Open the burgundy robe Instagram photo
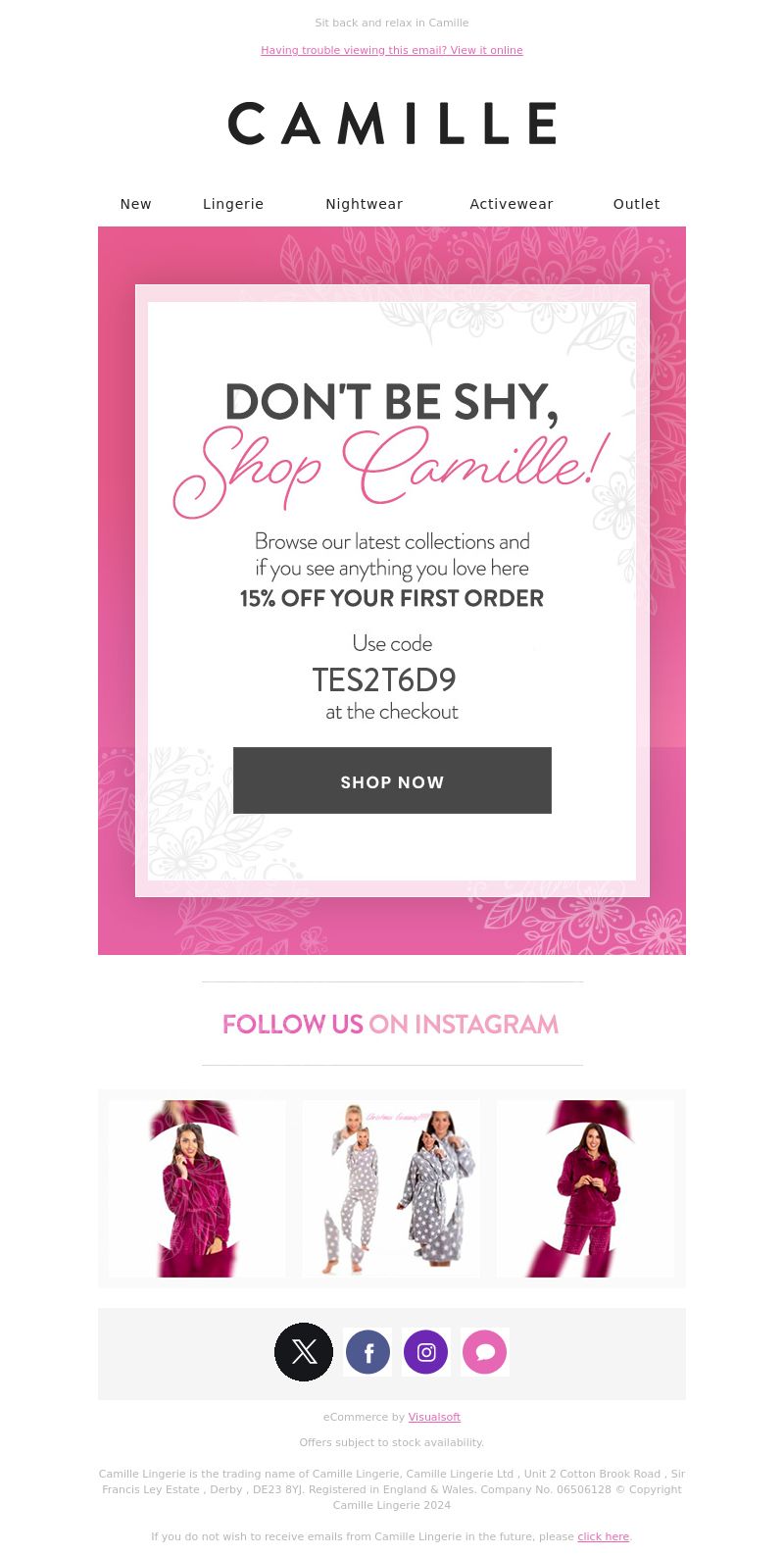784x1556 pixels. [x=197, y=1188]
